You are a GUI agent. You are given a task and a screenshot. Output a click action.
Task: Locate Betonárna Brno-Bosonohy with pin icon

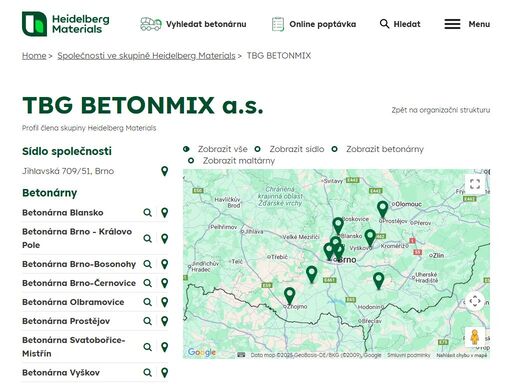point(164,264)
